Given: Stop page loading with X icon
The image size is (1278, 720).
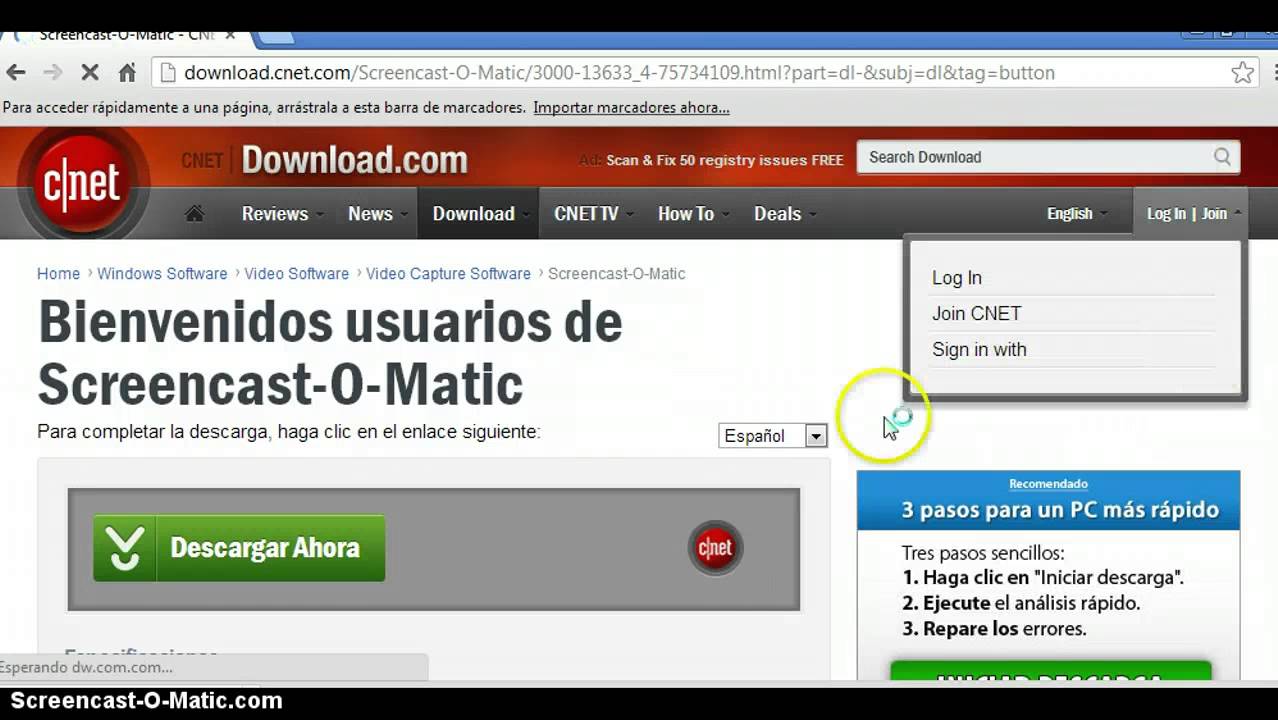Looking at the screenshot, I should (90, 72).
